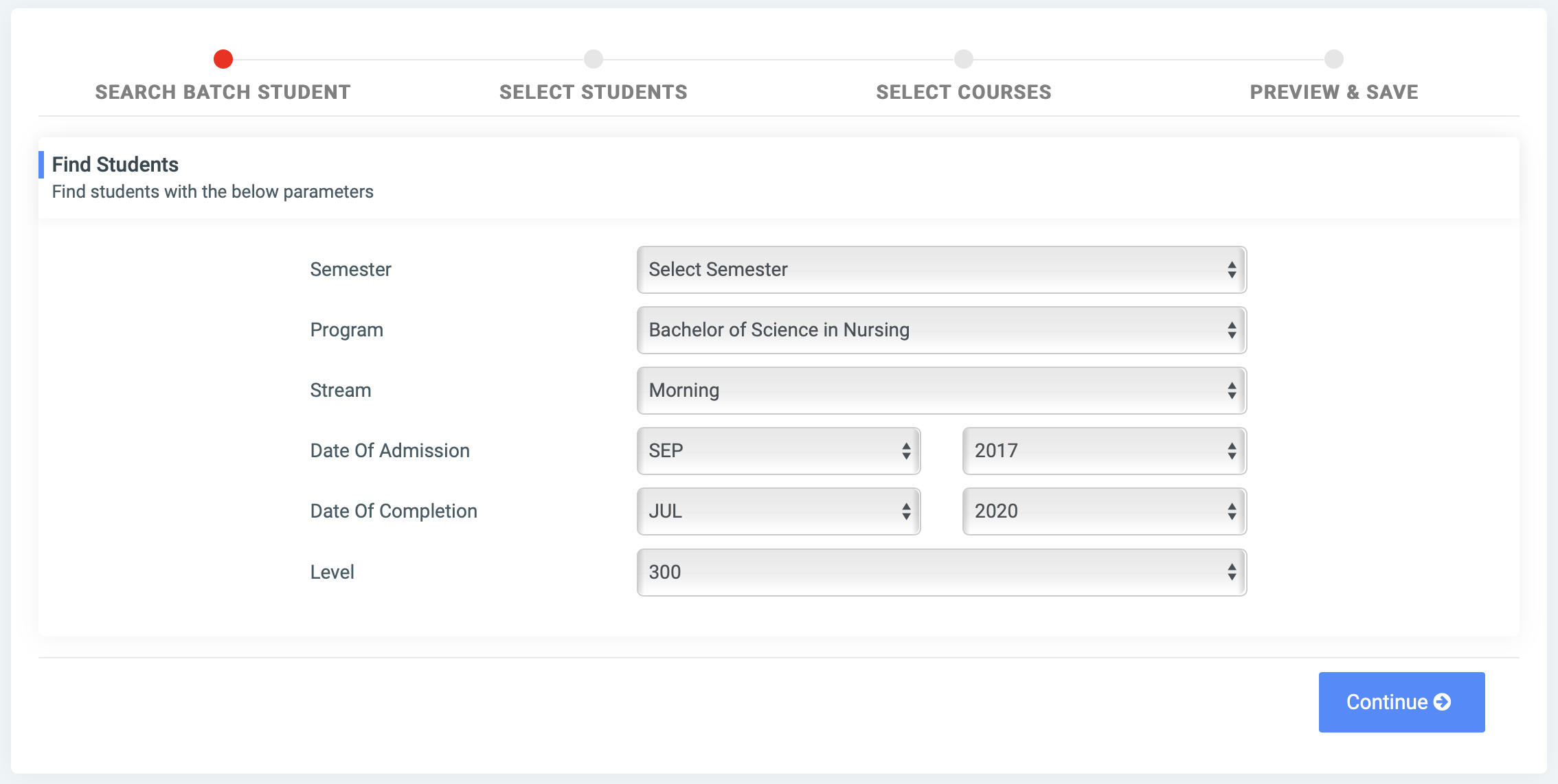
Task: Click the Select Courses step circle
Action: [x=963, y=59]
